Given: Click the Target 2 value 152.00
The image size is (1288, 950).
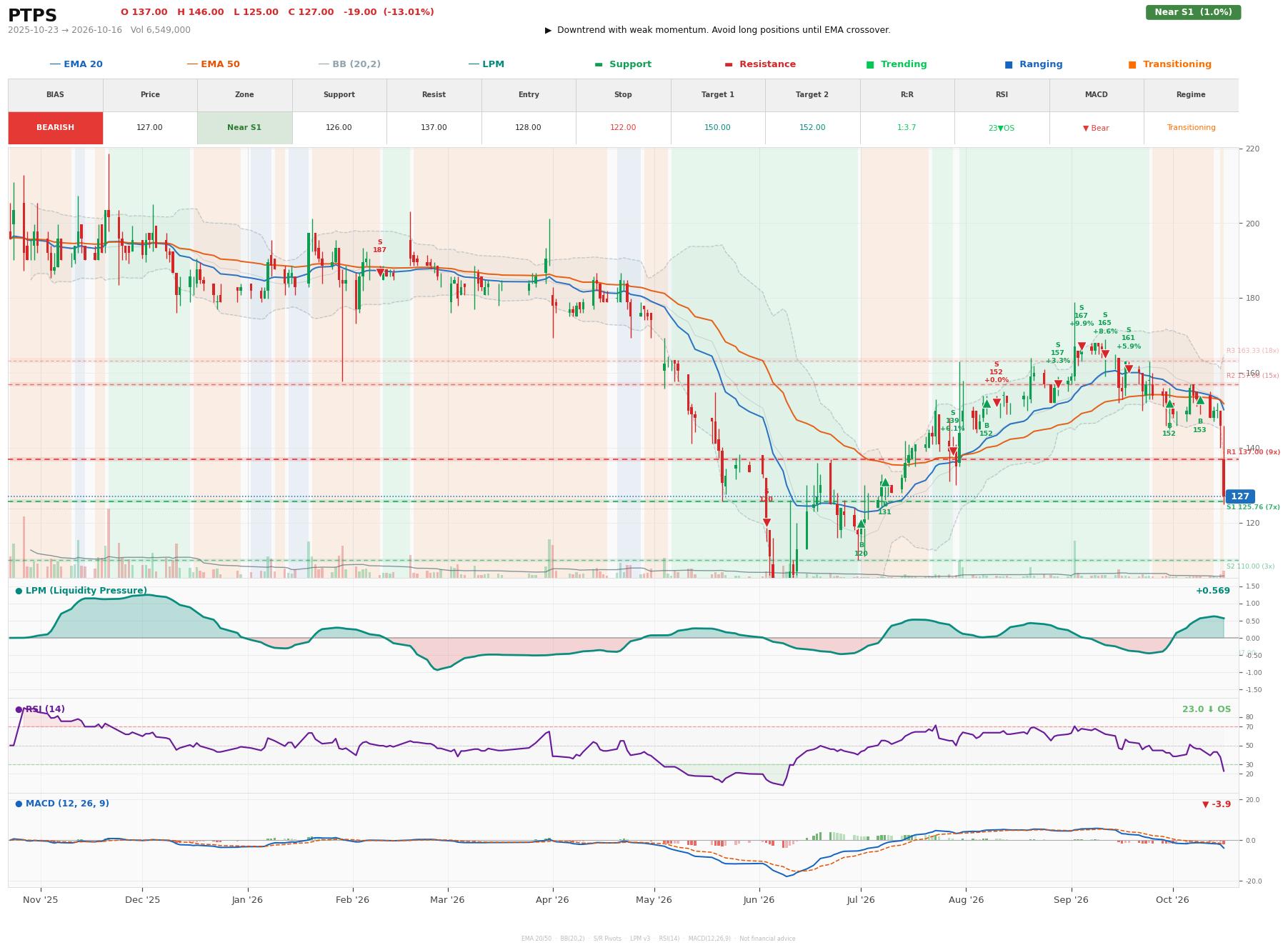Looking at the screenshot, I should tap(812, 128).
